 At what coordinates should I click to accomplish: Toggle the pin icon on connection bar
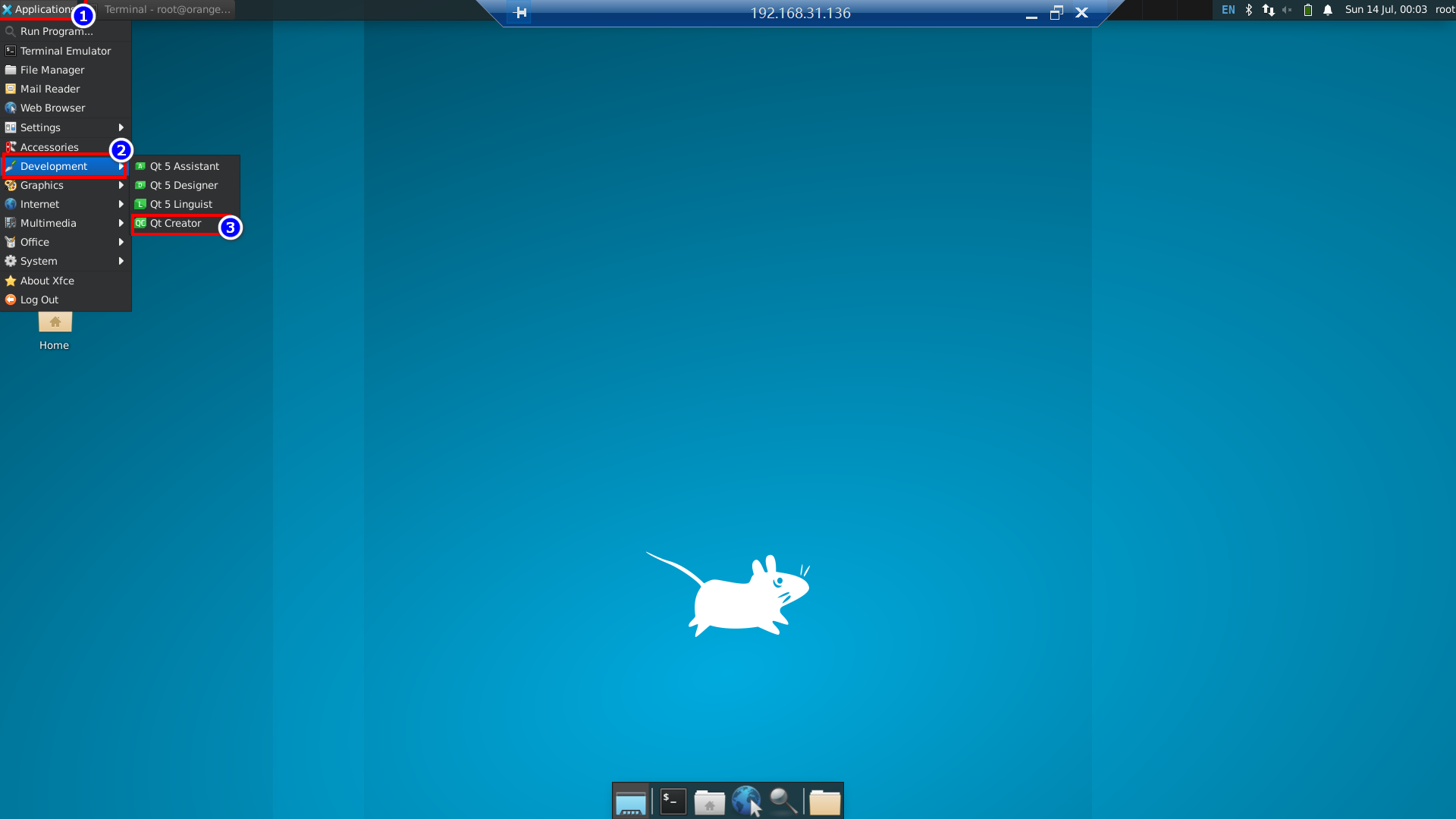tap(520, 13)
